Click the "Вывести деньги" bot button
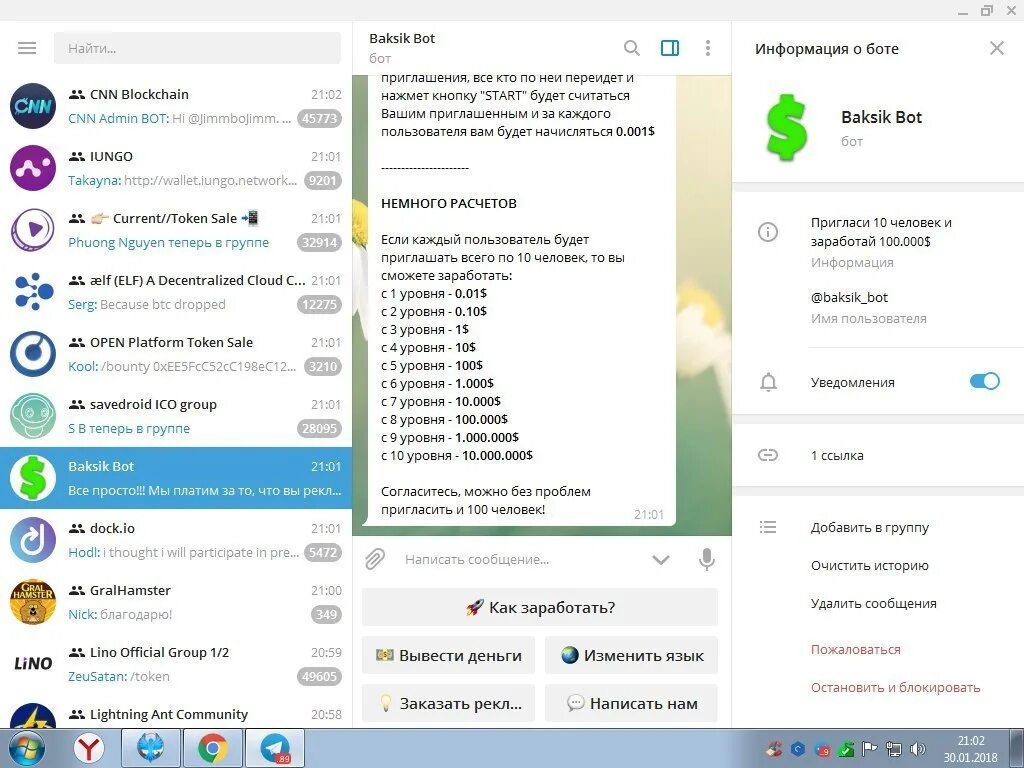The height and width of the screenshot is (768, 1024). (449, 655)
